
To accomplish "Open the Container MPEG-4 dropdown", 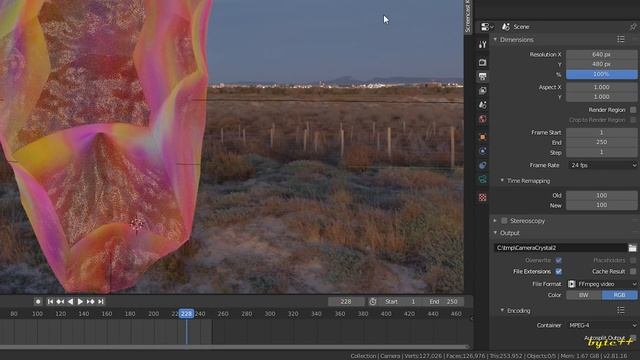I will (x=602, y=325).
